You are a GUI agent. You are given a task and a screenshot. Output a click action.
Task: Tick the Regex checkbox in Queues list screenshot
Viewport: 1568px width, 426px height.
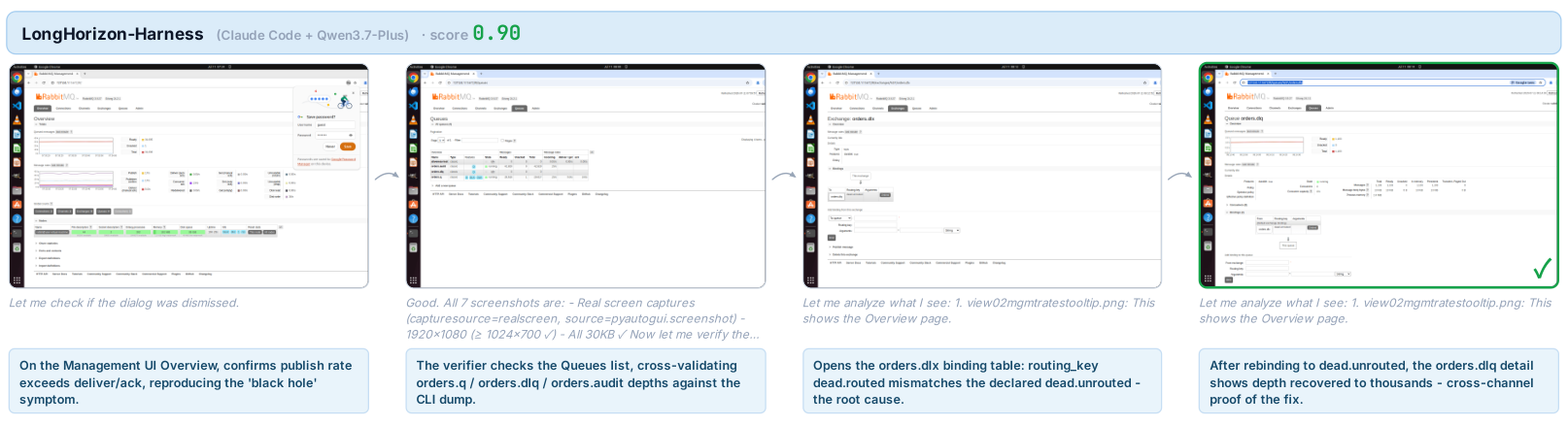pos(502,141)
